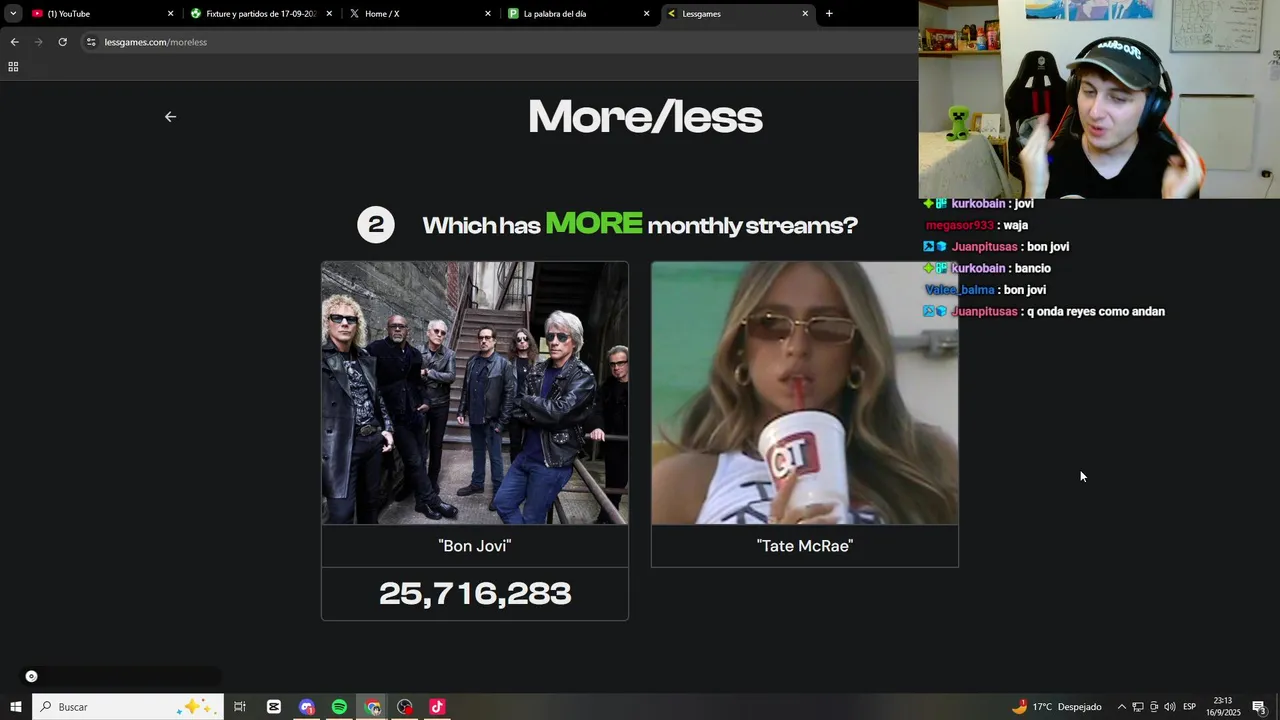Open the Windows Start menu
The image size is (1280, 720).
pos(16,707)
